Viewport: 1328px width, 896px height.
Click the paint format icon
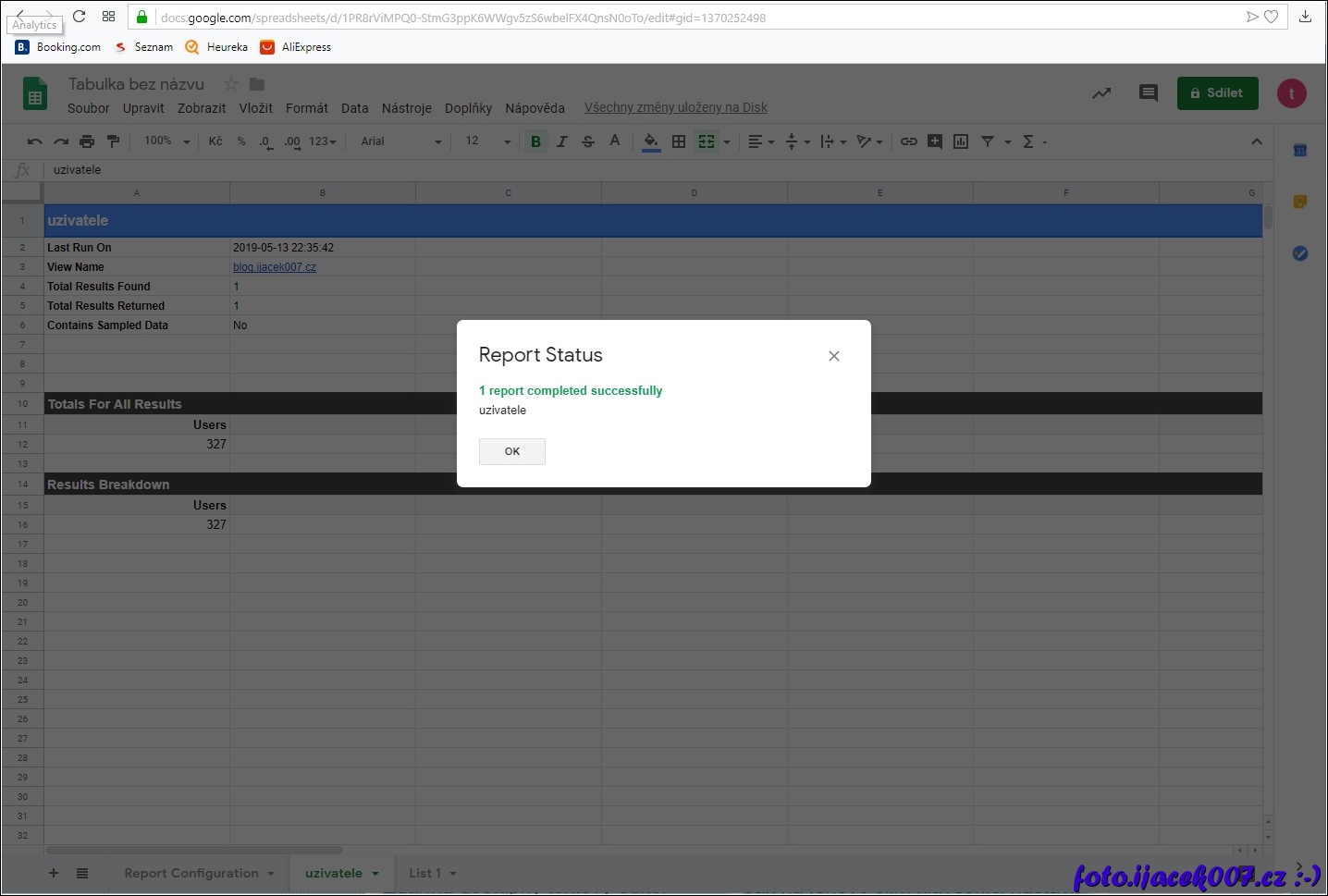[113, 141]
